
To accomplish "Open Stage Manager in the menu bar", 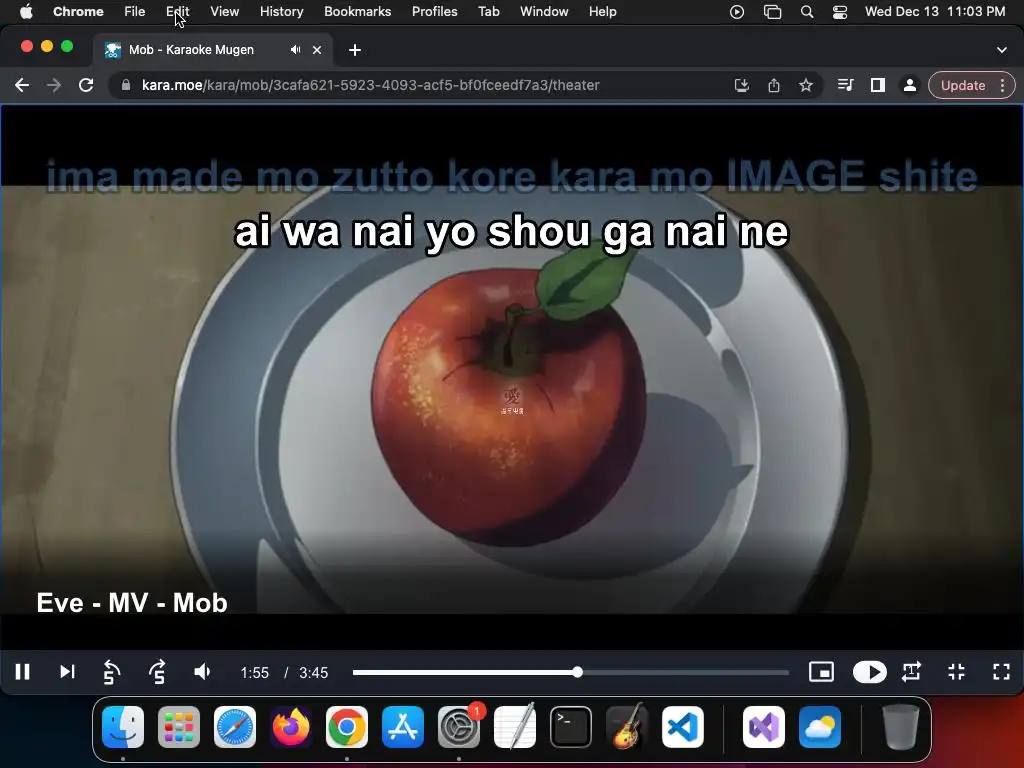I will coord(773,12).
